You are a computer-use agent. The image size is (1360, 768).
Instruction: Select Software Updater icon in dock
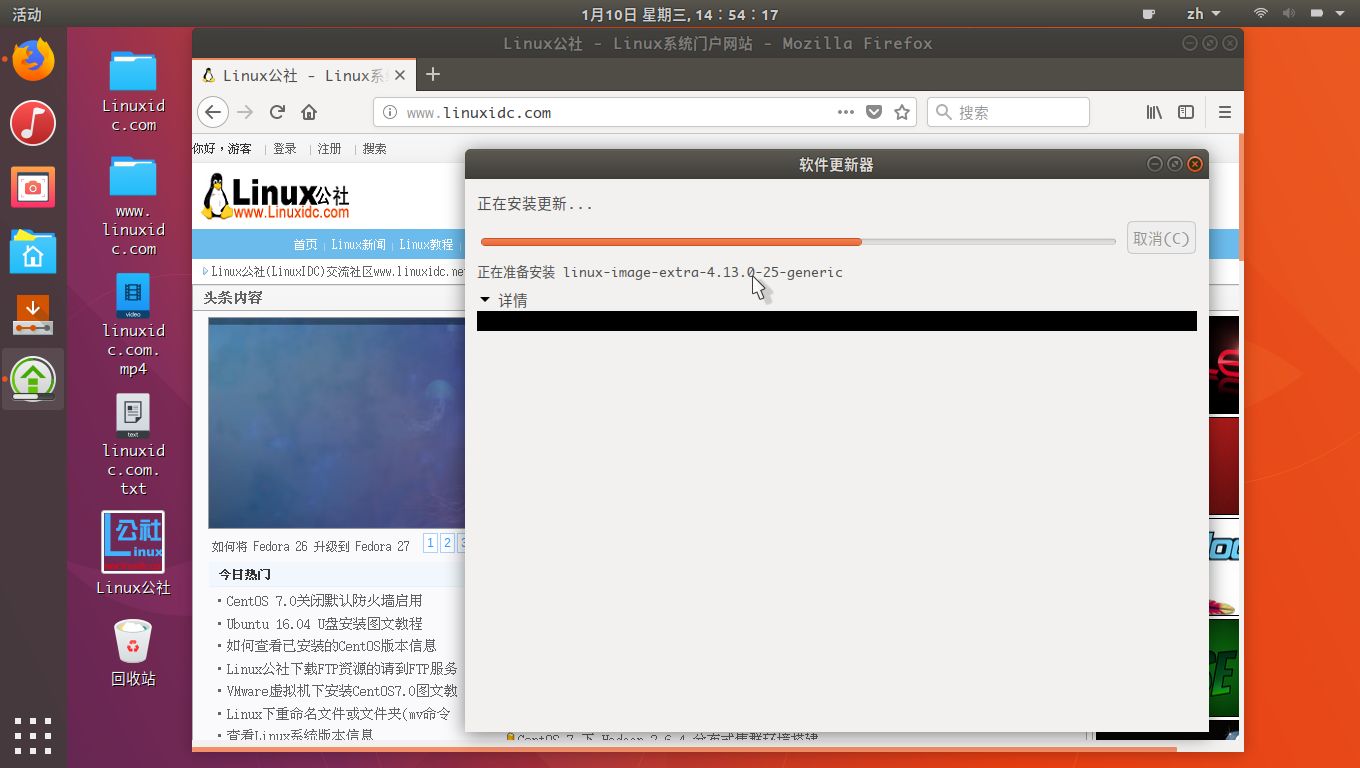pyautogui.click(x=33, y=379)
